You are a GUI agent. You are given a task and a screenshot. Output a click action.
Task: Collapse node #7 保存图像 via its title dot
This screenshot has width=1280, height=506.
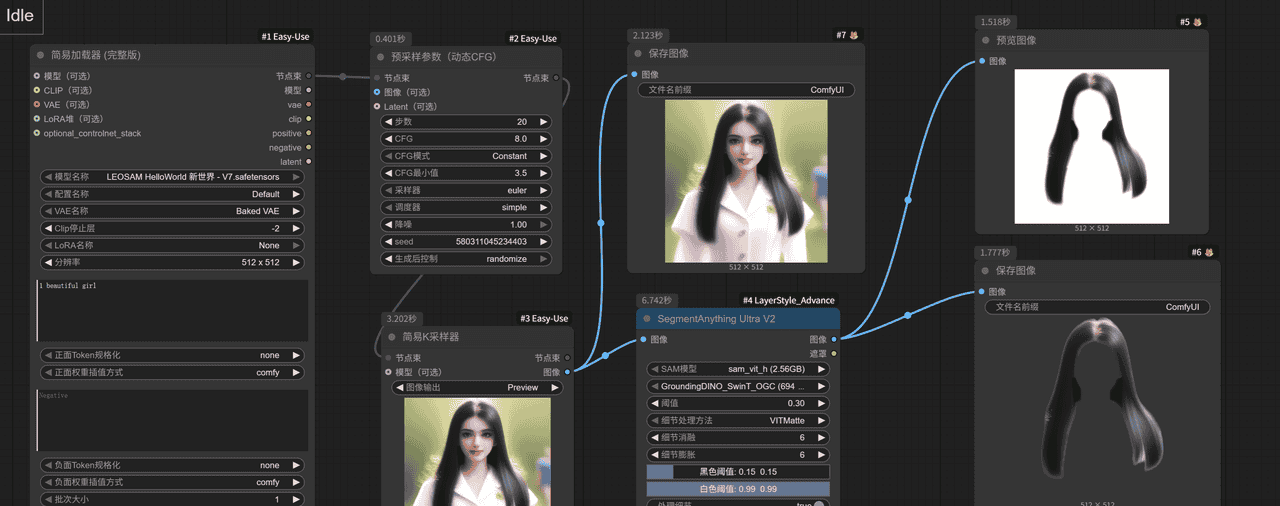pos(638,54)
